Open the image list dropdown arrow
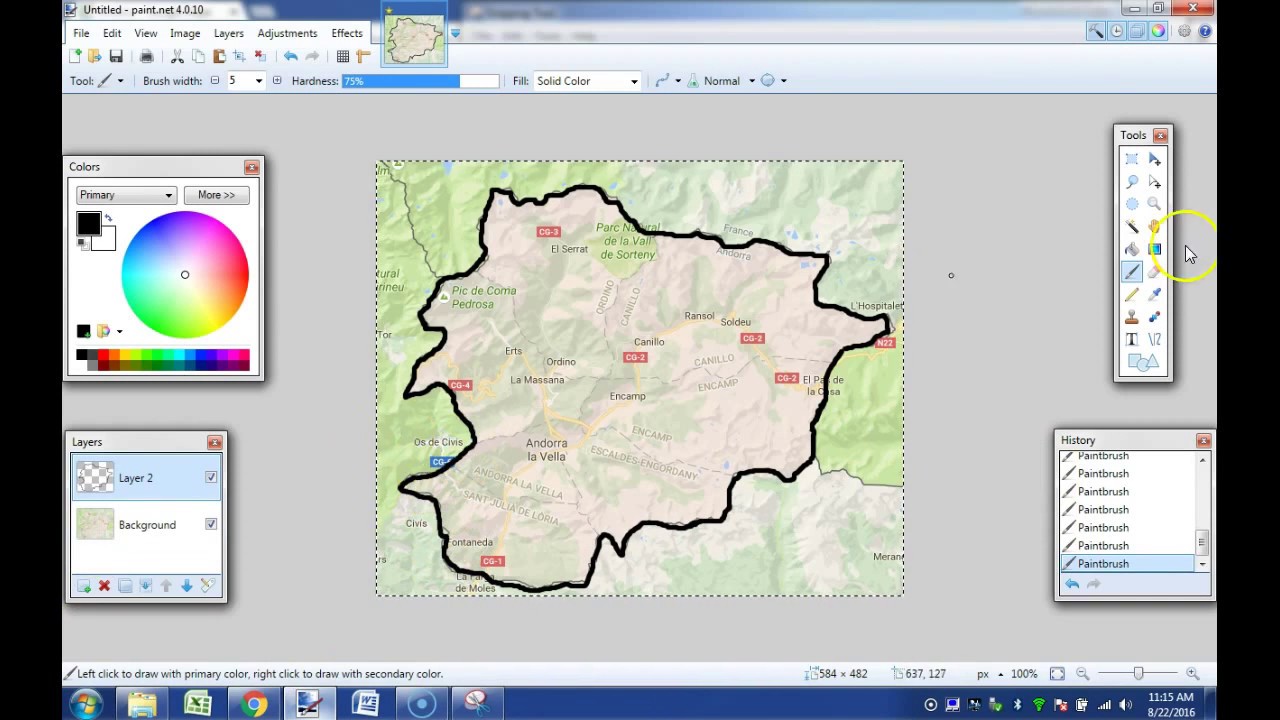Viewport: 1280px width, 720px height. click(x=455, y=33)
